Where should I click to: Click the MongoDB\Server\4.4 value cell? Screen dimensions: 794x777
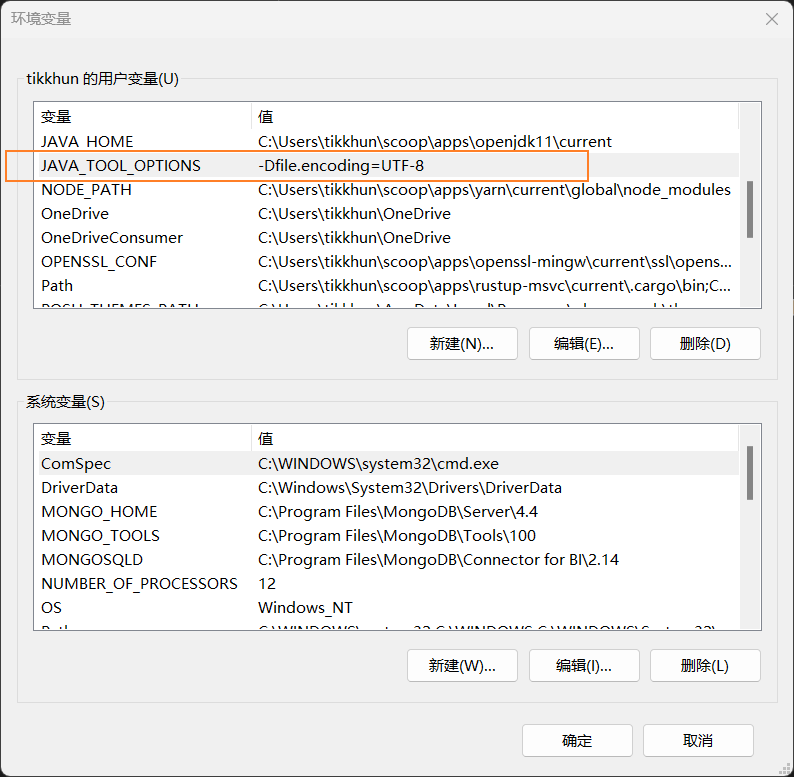click(398, 512)
